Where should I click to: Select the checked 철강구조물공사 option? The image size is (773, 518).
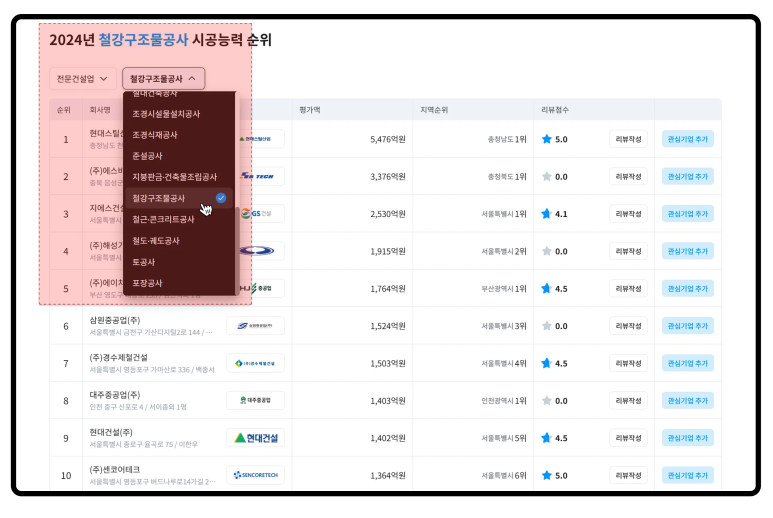[x=178, y=198]
